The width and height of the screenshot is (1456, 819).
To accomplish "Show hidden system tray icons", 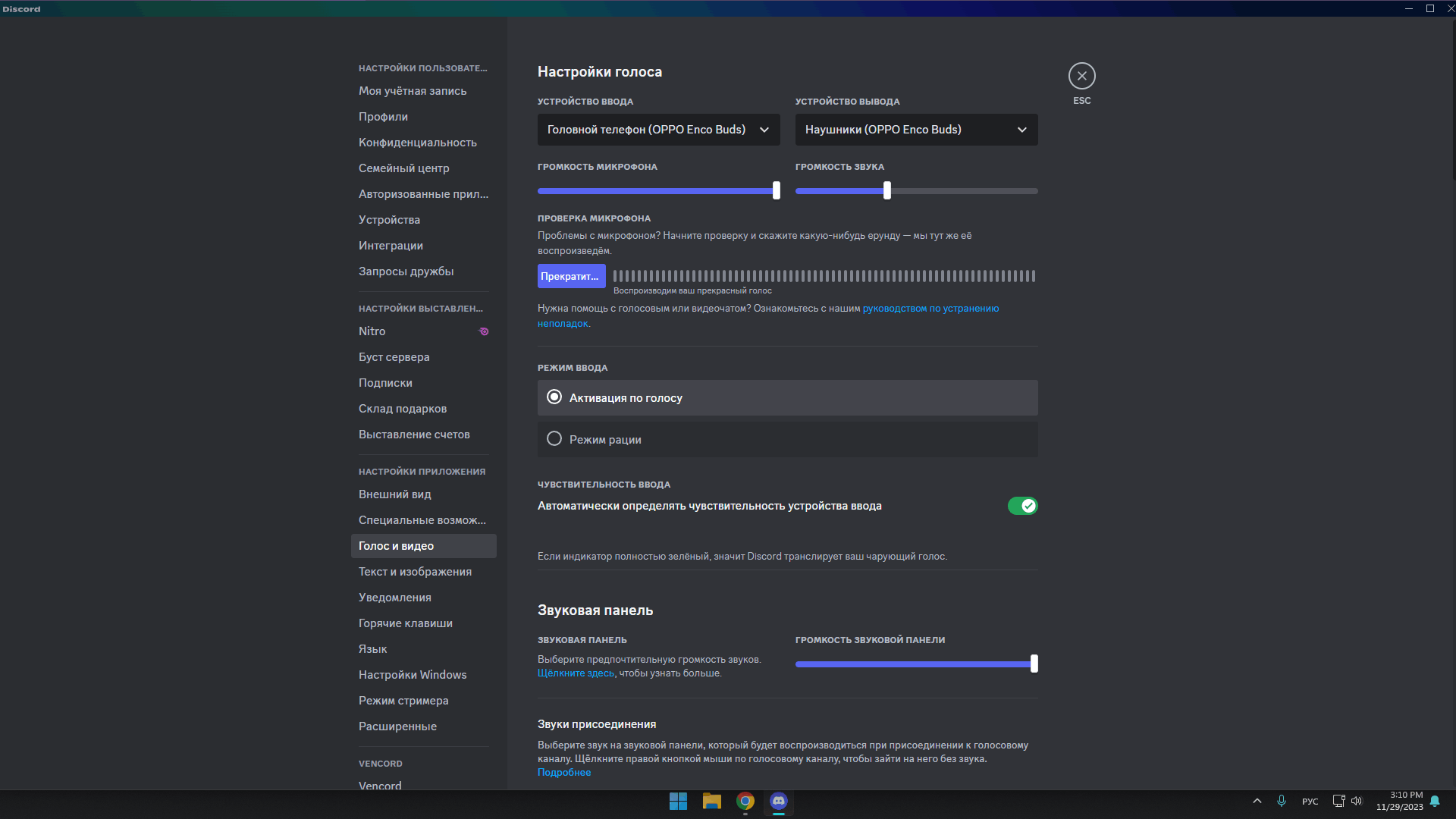I will click(1257, 801).
